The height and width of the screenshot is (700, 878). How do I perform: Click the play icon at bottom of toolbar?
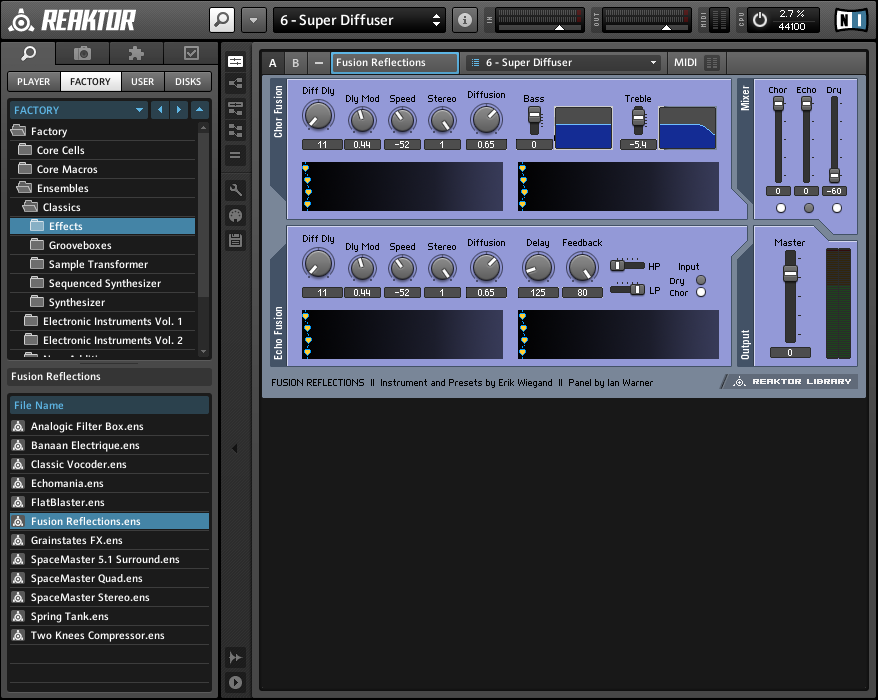coord(235,682)
